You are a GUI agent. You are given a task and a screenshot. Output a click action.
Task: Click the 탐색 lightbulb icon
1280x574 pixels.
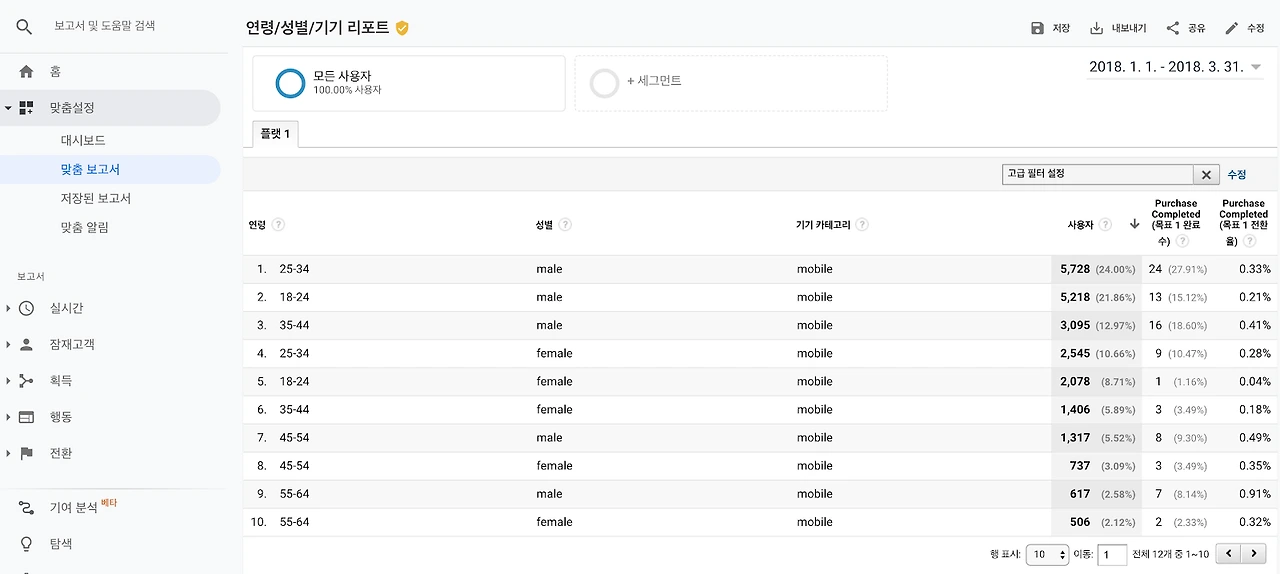coord(26,544)
